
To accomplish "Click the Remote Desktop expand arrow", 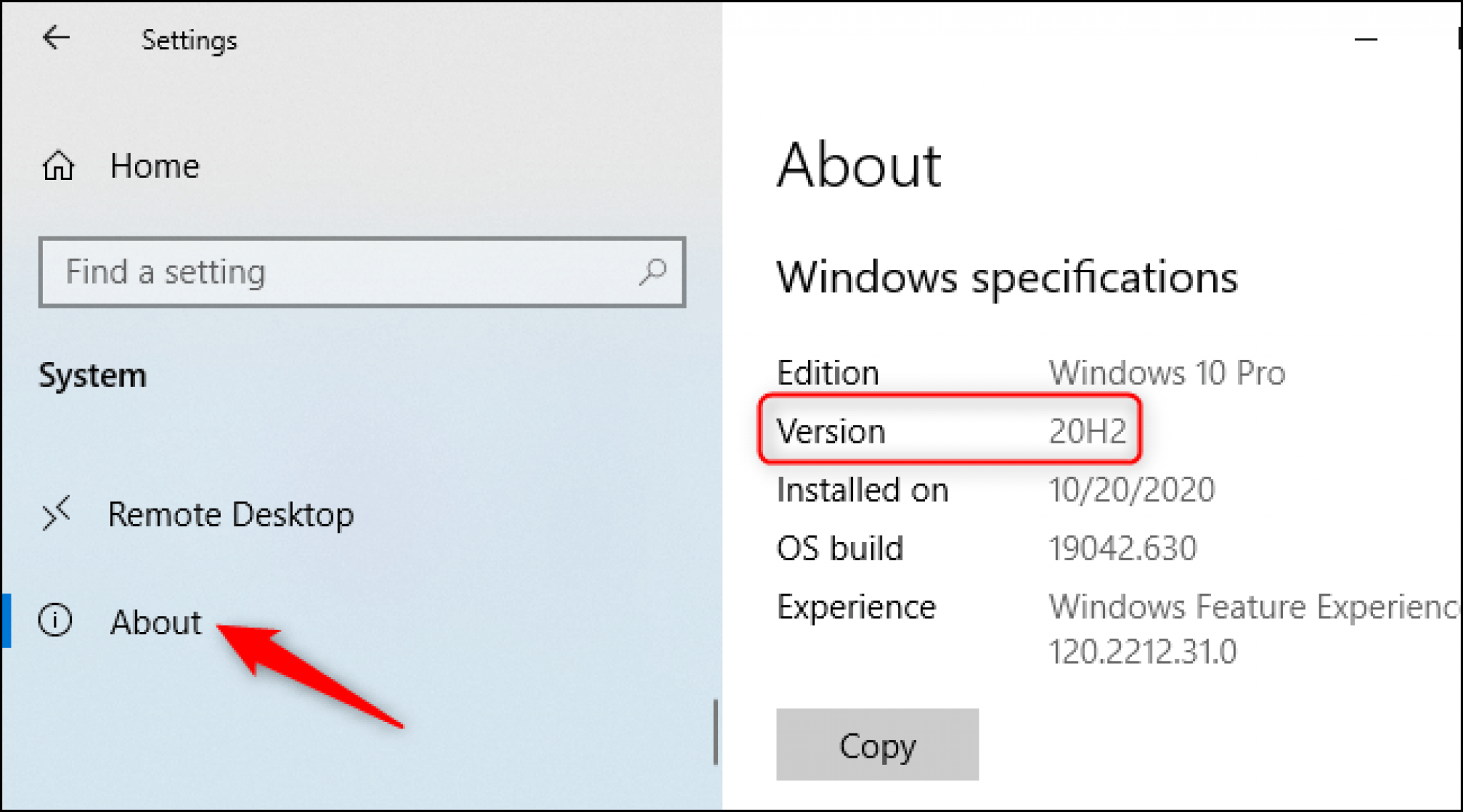I will tap(57, 513).
